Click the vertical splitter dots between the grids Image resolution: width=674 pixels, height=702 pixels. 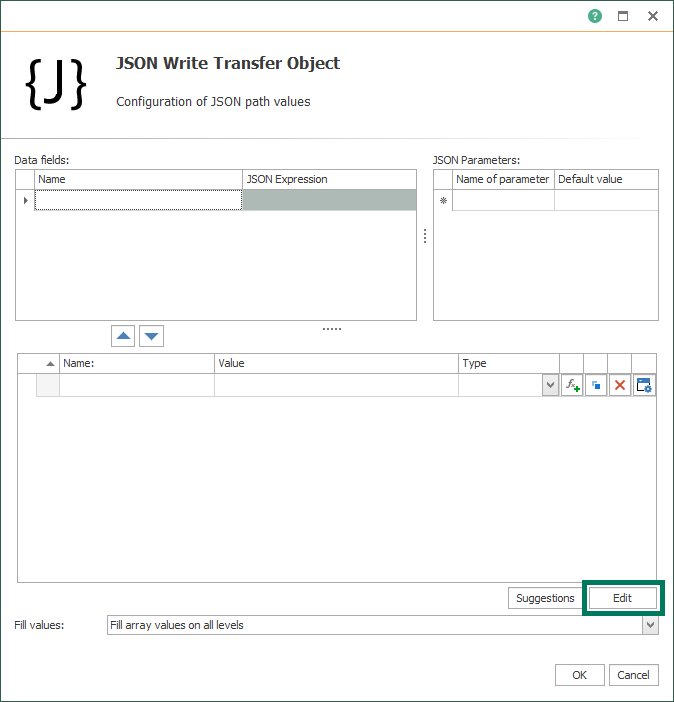point(425,236)
